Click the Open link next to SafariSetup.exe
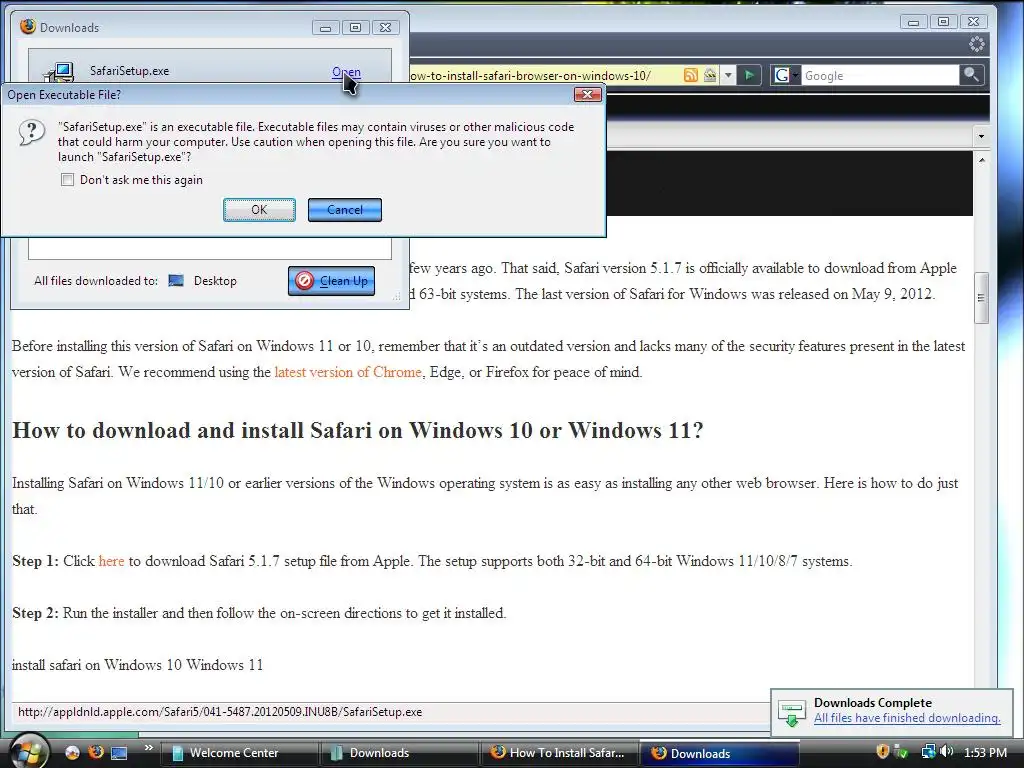 click(x=346, y=72)
